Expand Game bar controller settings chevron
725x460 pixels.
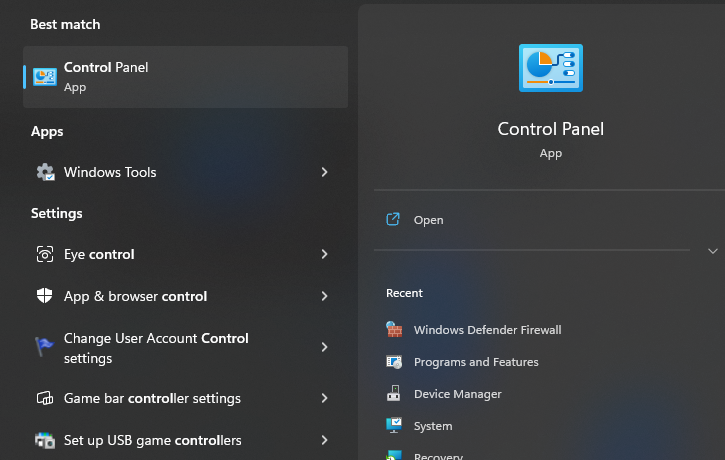325,398
